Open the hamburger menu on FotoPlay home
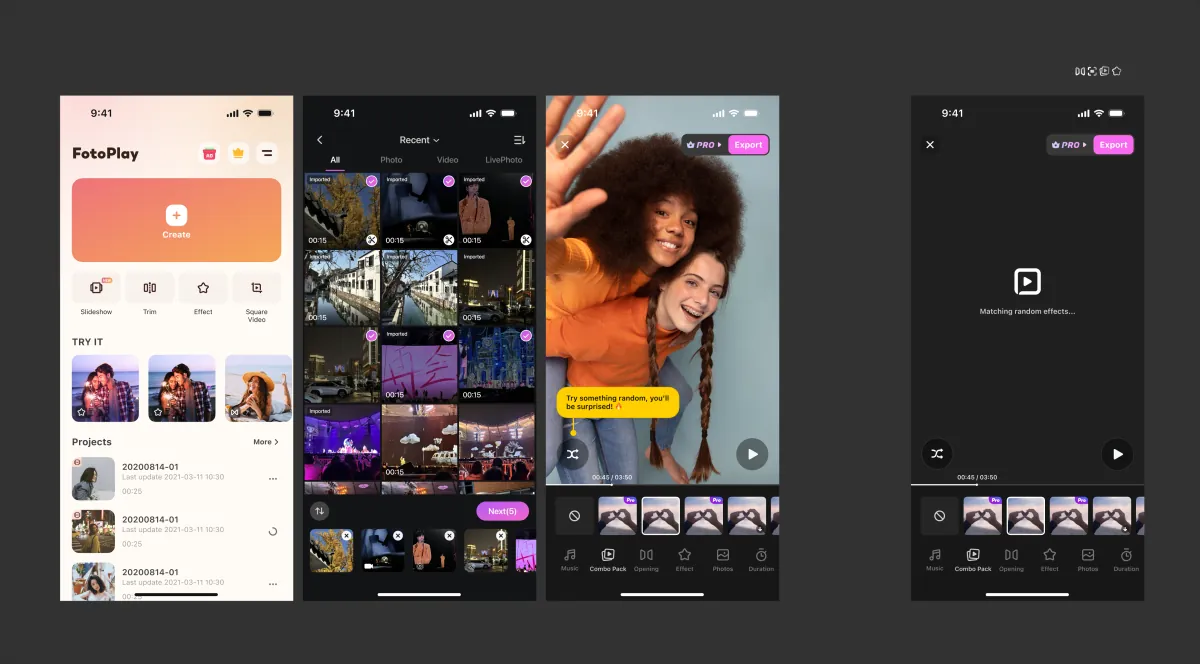The width and height of the screenshot is (1200, 664). click(x=267, y=153)
